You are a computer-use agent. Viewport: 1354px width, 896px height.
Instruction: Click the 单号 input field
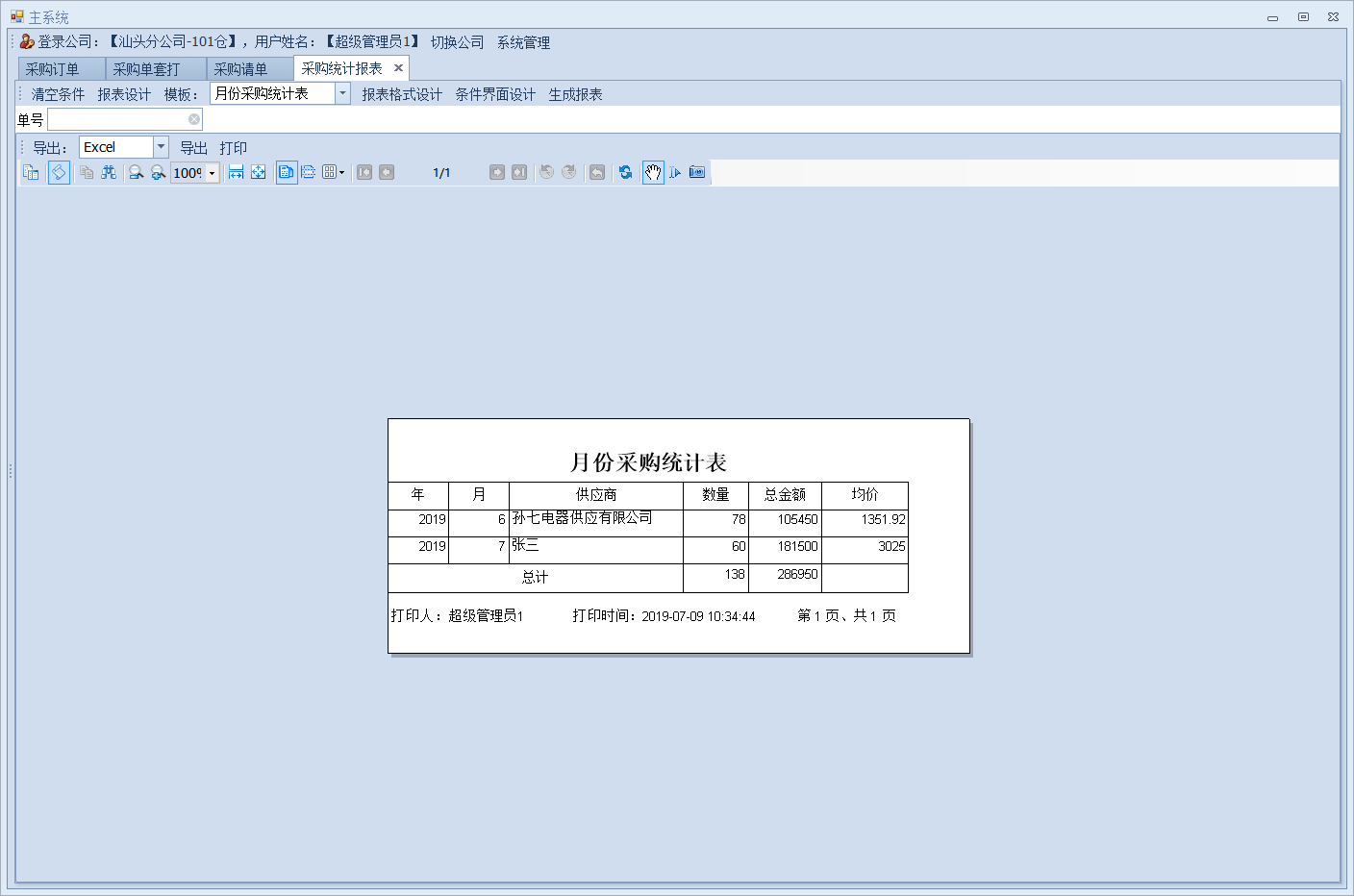click(125, 119)
